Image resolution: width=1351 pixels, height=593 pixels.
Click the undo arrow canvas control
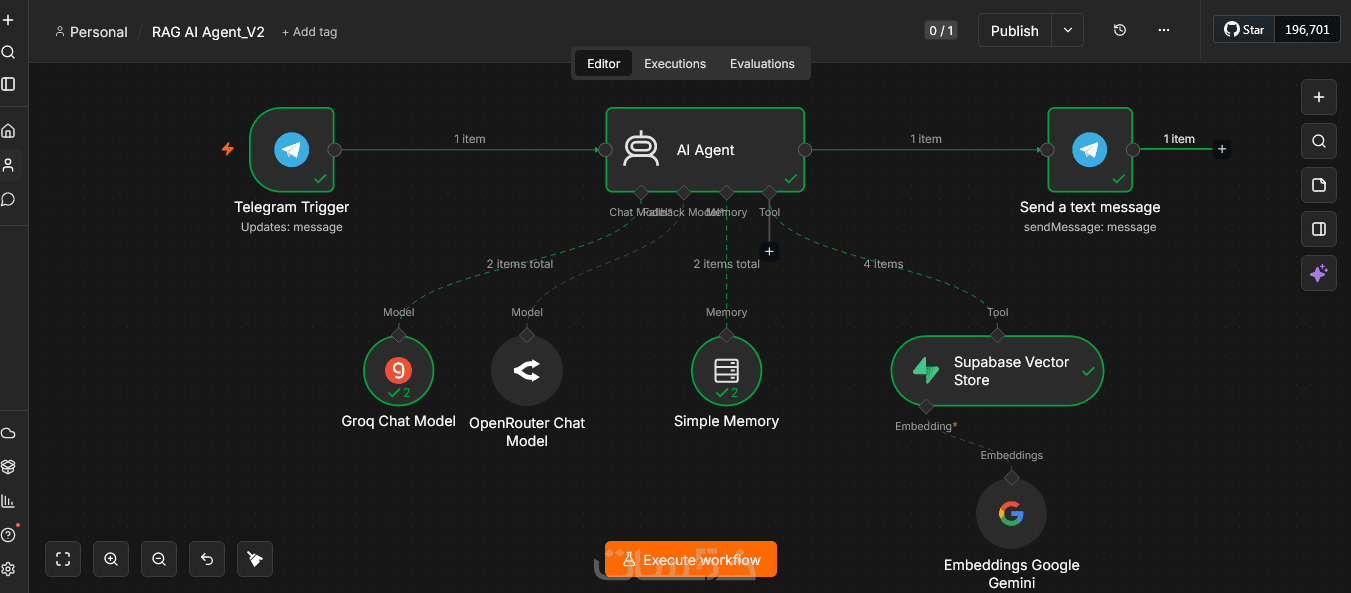tap(207, 559)
